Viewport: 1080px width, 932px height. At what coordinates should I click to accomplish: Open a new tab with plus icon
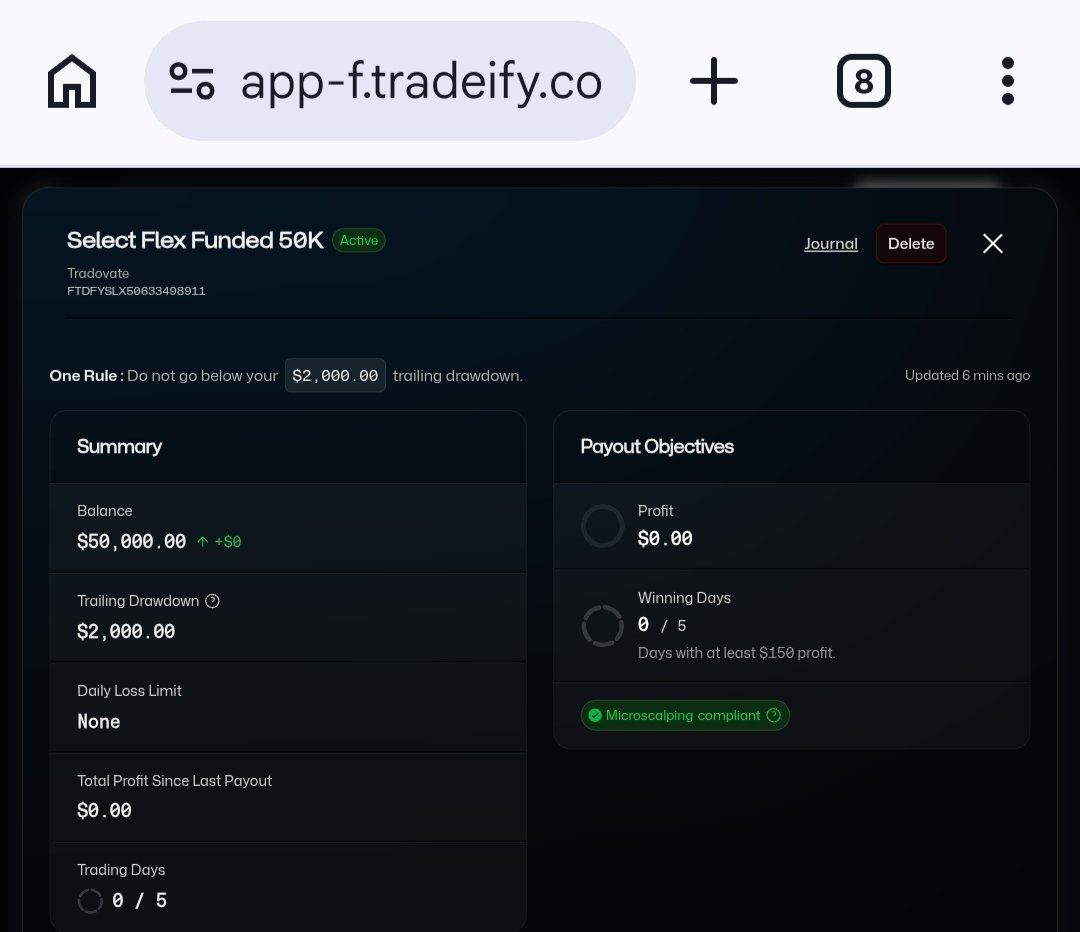[714, 81]
